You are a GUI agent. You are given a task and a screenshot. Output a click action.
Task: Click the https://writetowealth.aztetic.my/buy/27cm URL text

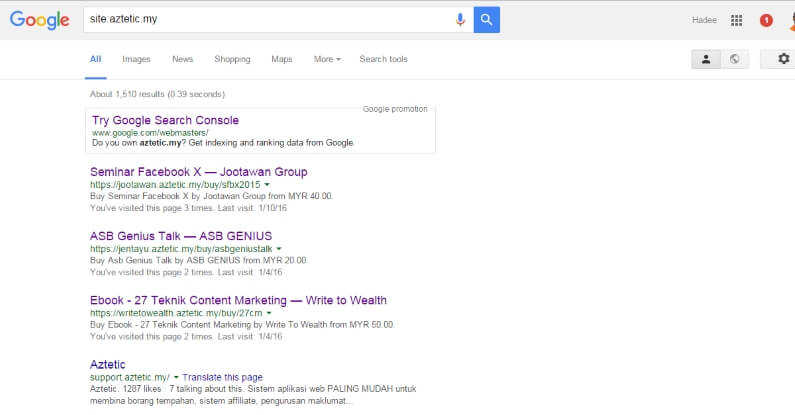pos(176,313)
